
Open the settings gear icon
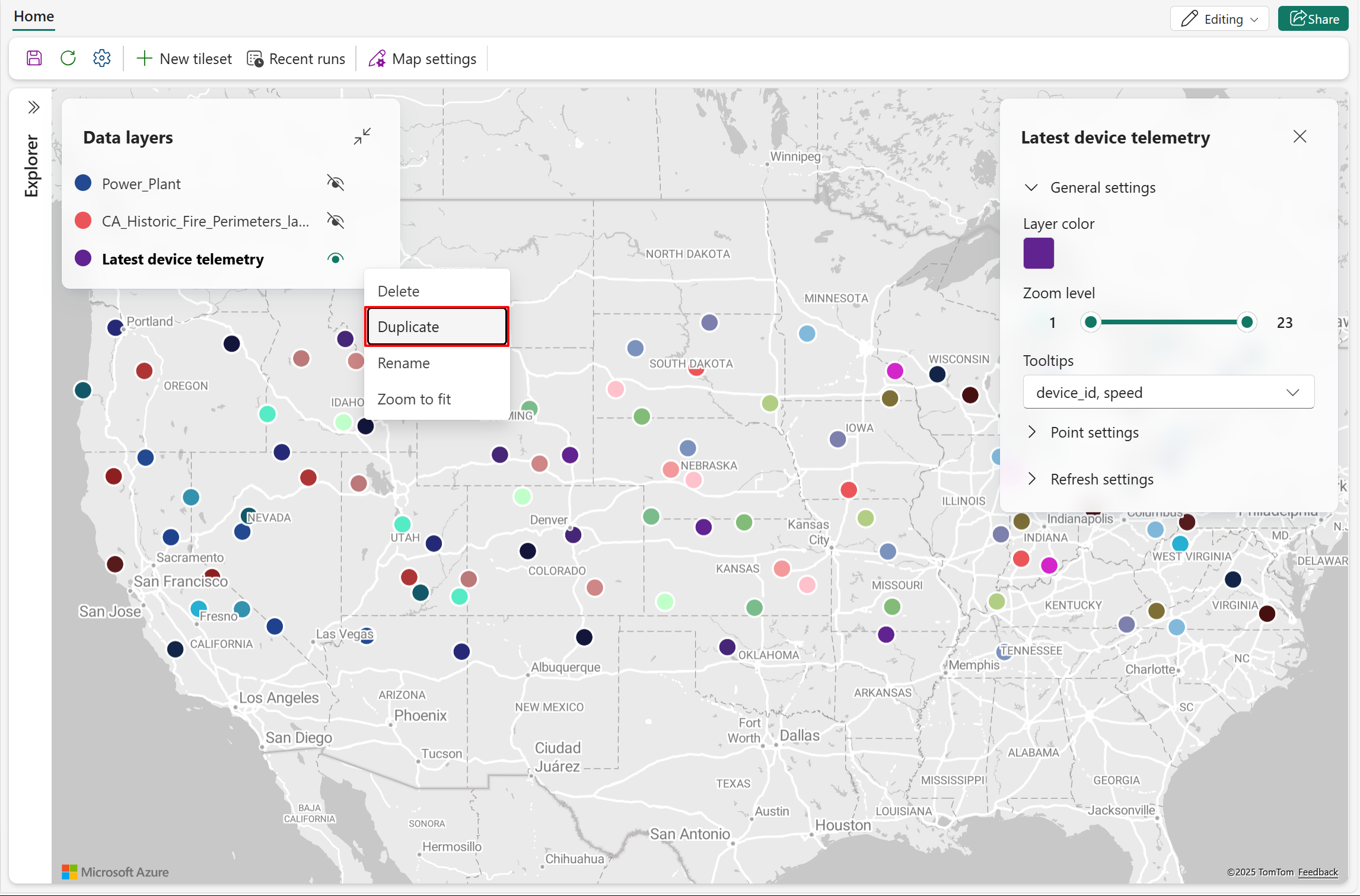(x=102, y=58)
